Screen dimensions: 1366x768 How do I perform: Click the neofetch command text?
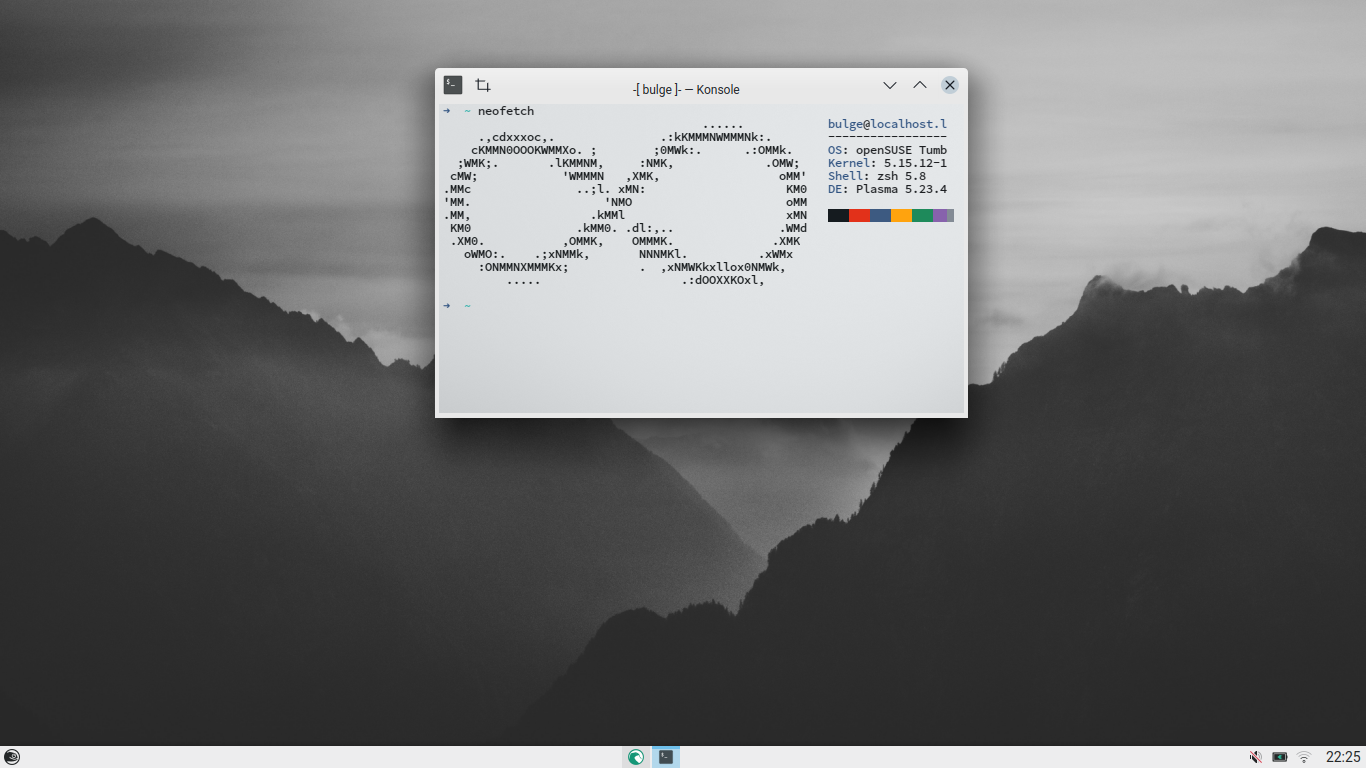pyautogui.click(x=506, y=111)
